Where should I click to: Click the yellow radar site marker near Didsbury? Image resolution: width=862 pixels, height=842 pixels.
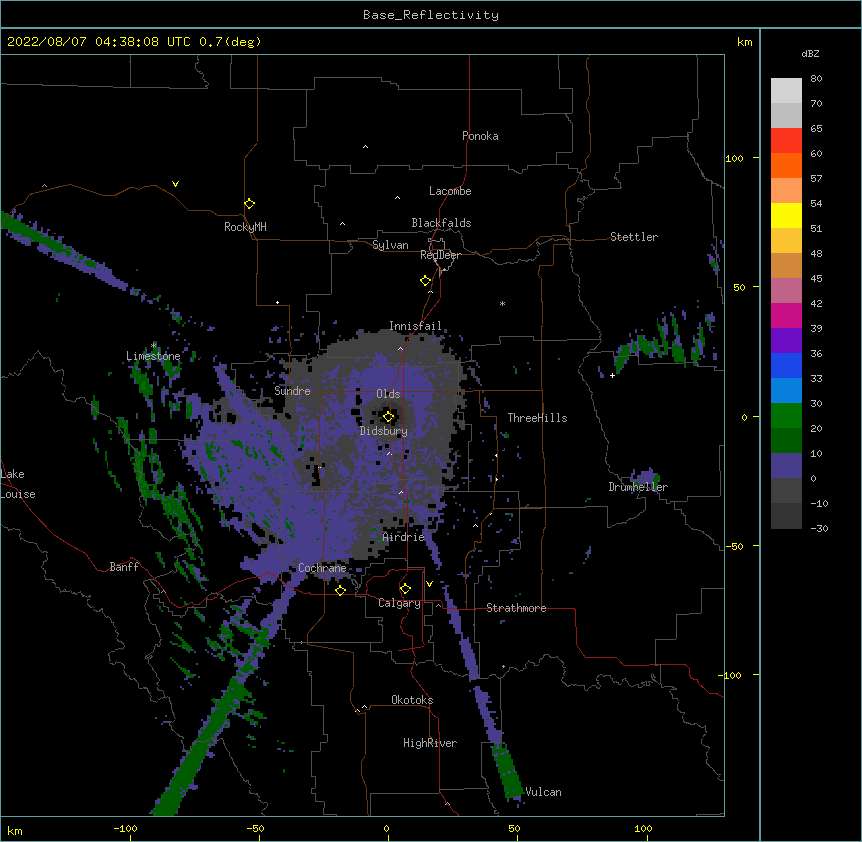point(389,417)
